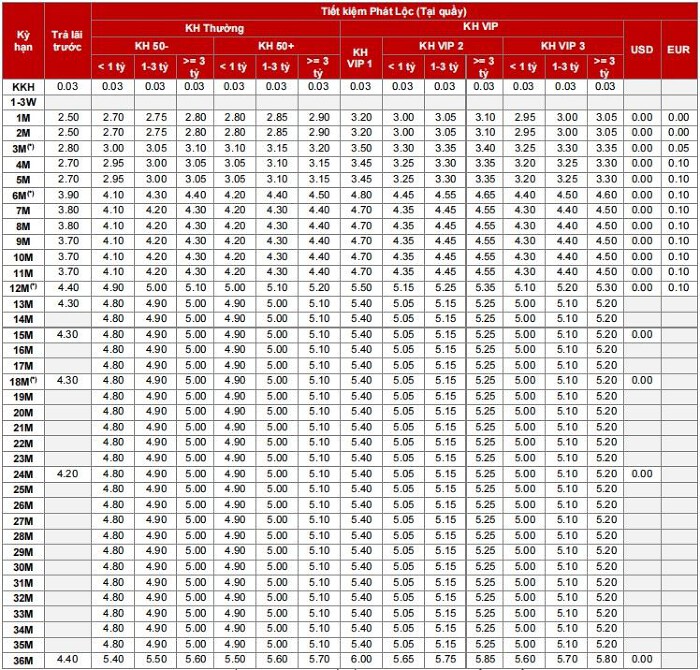Image resolution: width=700 pixels, height=670 pixels.
Task: Click the 18M(*) term row label
Action: coord(23,382)
